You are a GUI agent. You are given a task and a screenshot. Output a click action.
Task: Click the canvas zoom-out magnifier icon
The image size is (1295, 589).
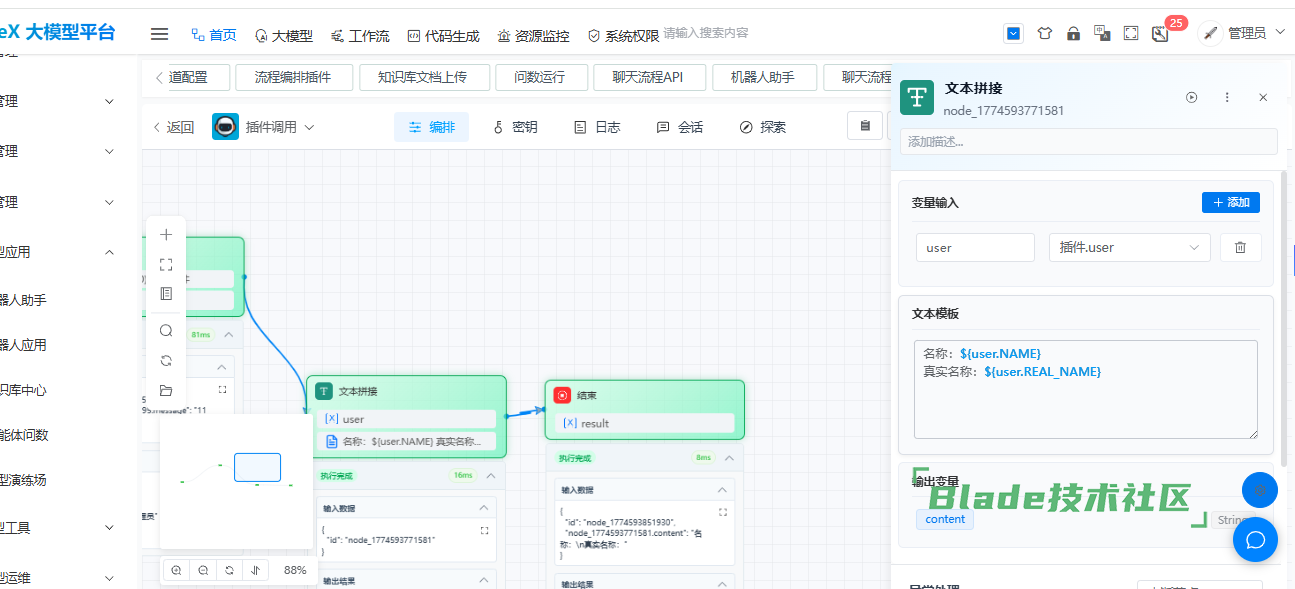click(x=203, y=570)
